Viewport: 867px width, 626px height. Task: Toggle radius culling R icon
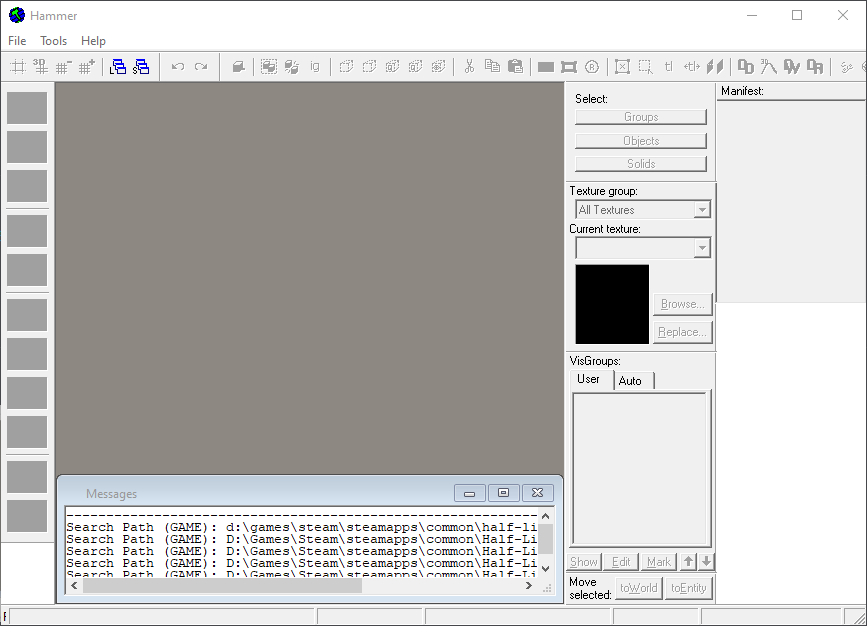pyautogui.click(x=592, y=67)
